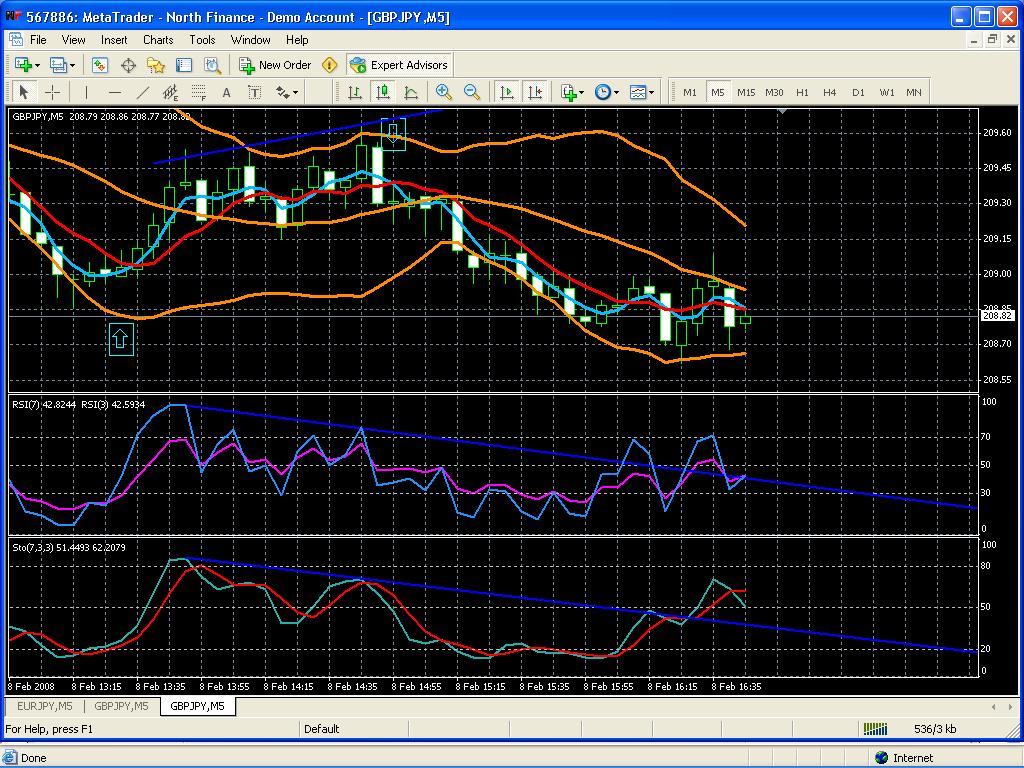The height and width of the screenshot is (768, 1024).
Task: Open the new chart dropdown arrow
Action: pos(38,65)
